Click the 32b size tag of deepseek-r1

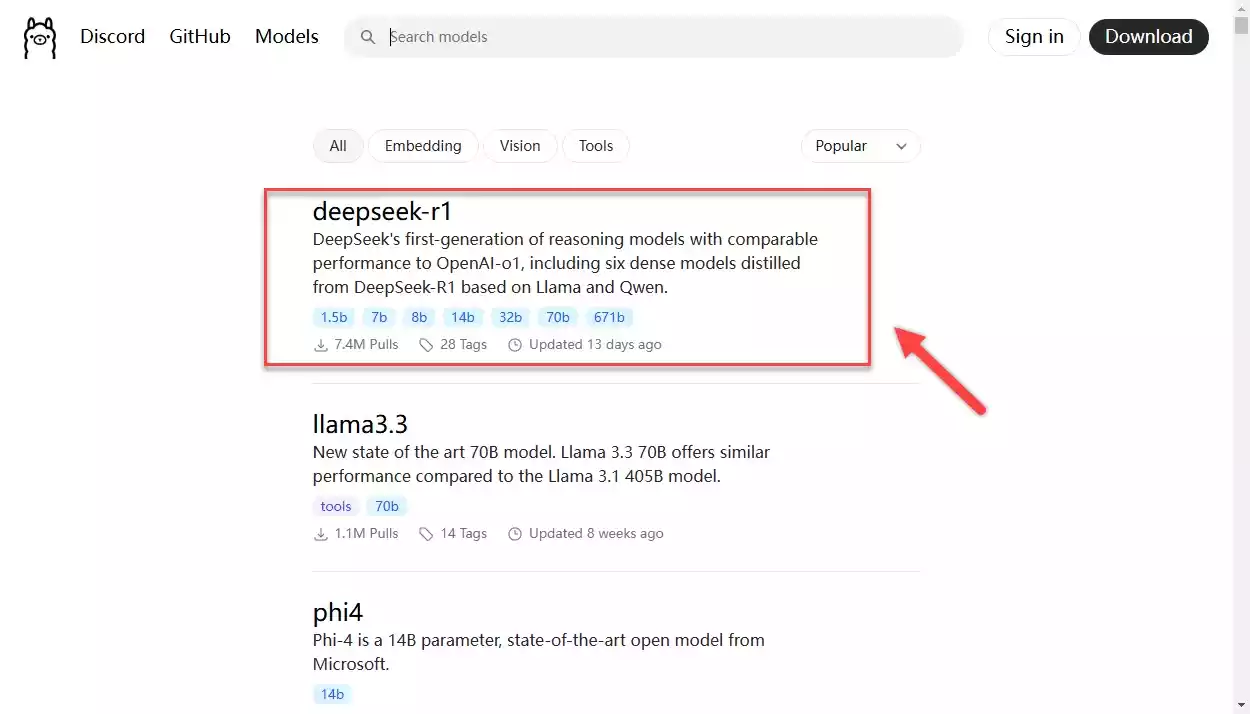(x=511, y=318)
